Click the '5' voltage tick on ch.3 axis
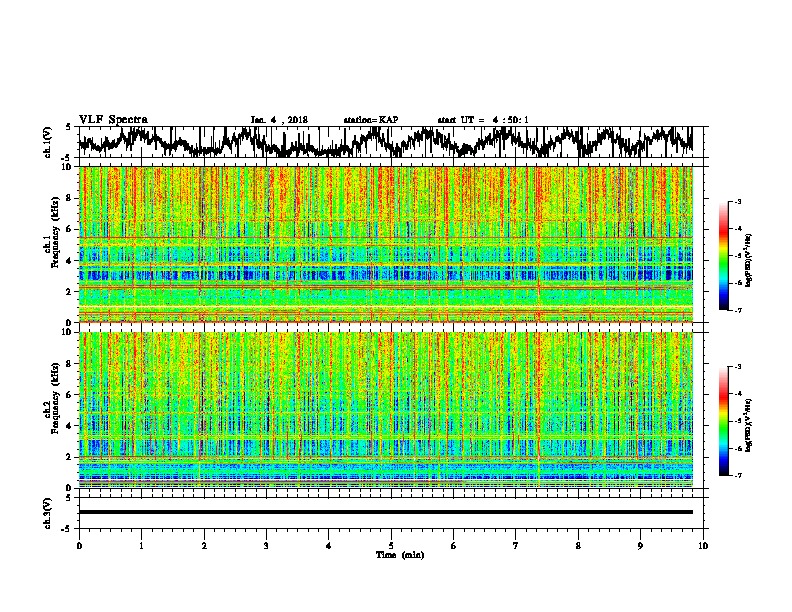This screenshot has width=792, height=612. coord(68,498)
